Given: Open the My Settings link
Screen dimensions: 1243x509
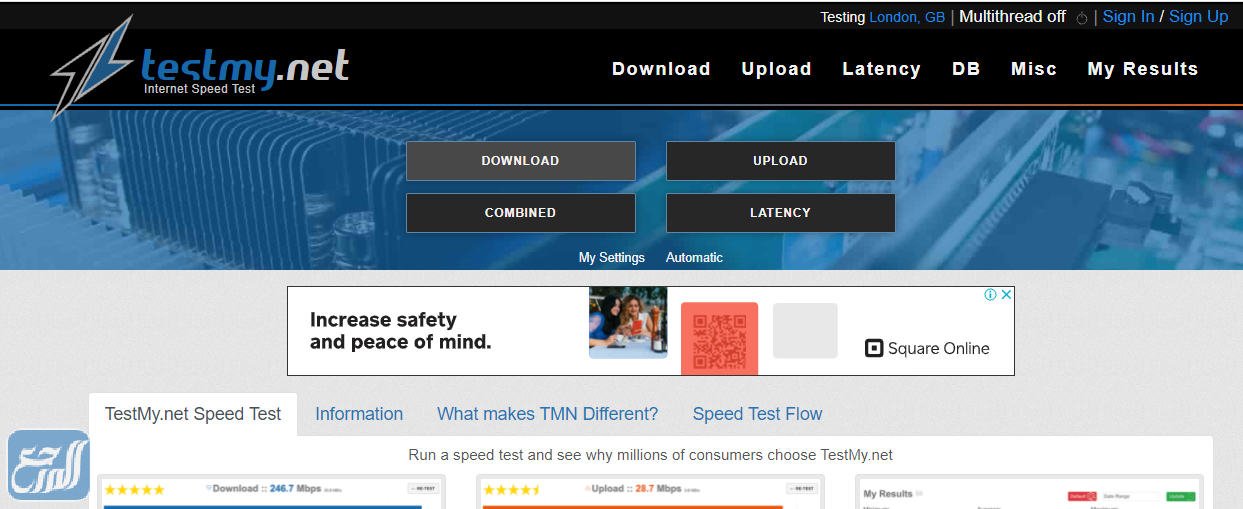Looking at the screenshot, I should pyautogui.click(x=612, y=258).
